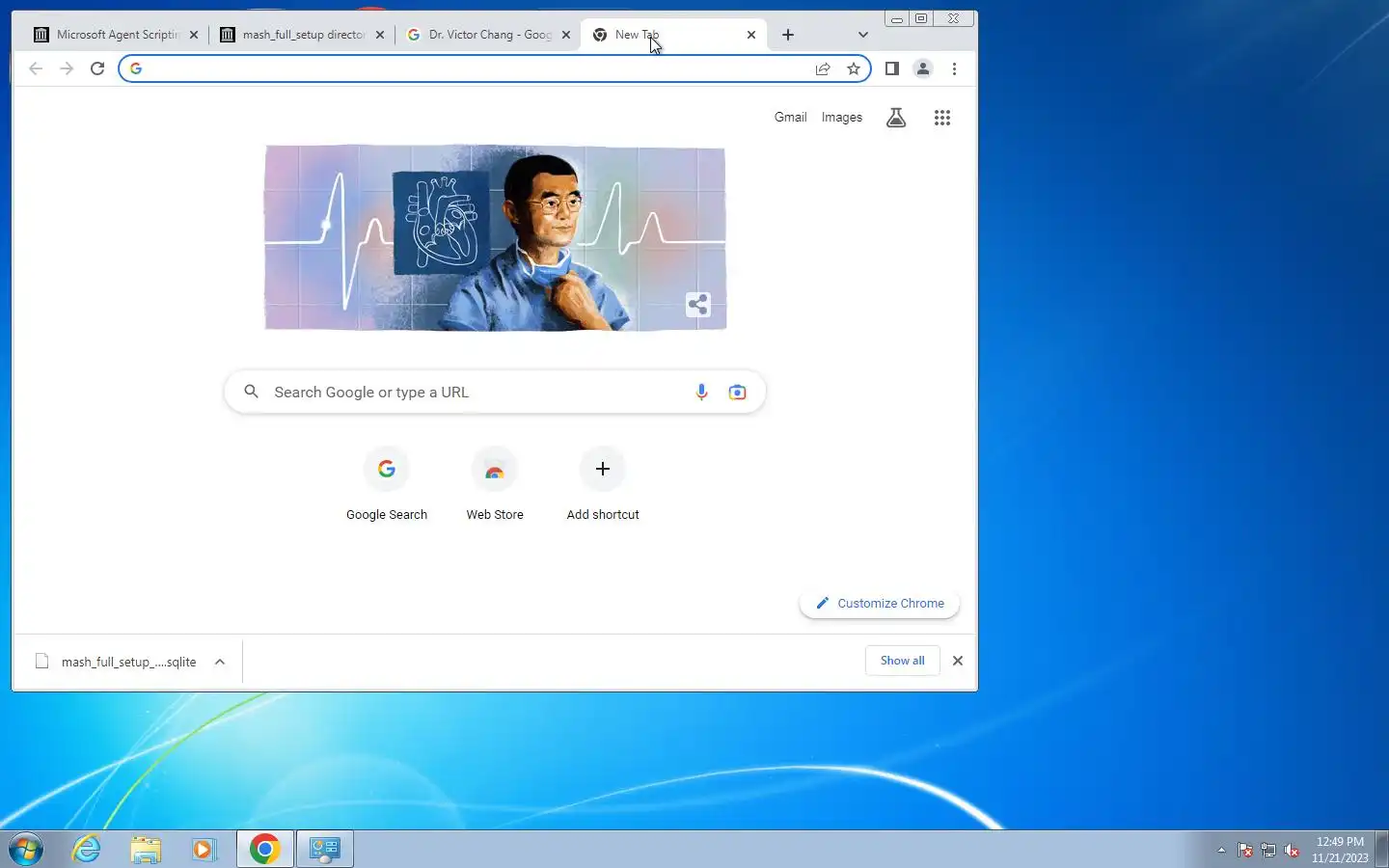Switch to the mash_full_setup directory tab
The height and width of the screenshot is (868, 1389).
302,35
